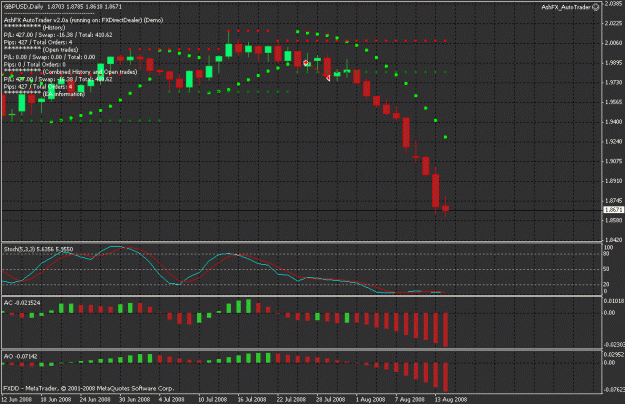
Task: Click the (Combined History and Open trades) header
Action: 90,72
